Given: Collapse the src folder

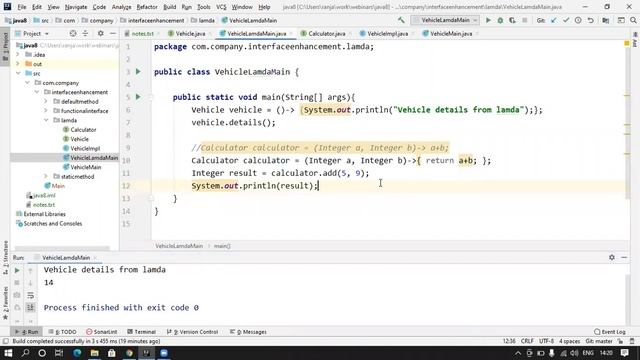Looking at the screenshot, I should 18,73.
